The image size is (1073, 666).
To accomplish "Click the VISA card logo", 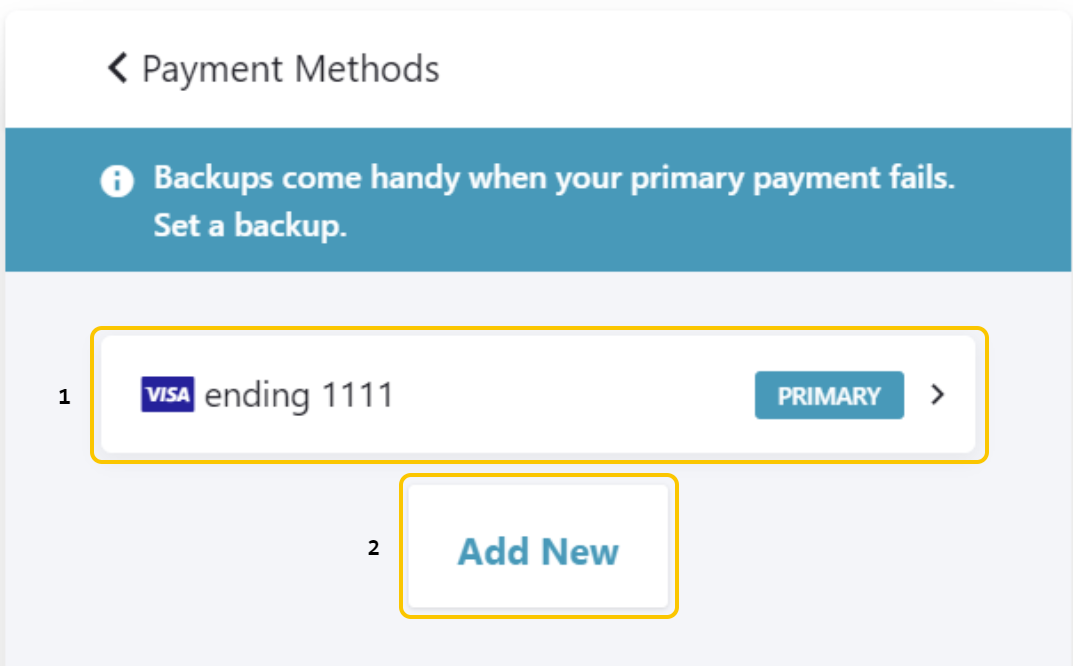I will pyautogui.click(x=168, y=394).
